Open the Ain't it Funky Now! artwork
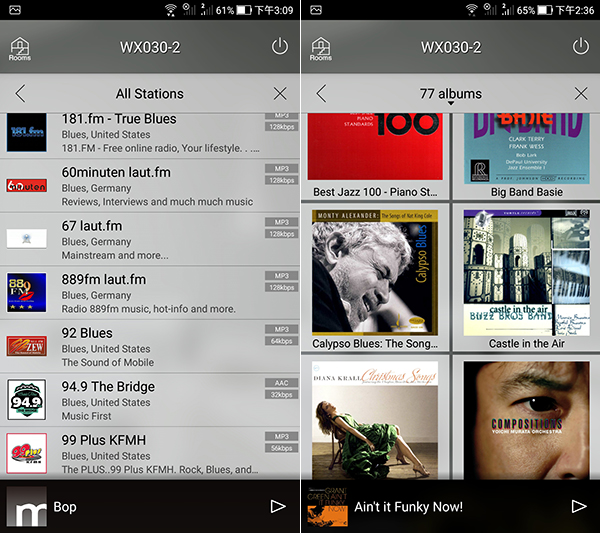The width and height of the screenshot is (600, 533). pos(328,506)
